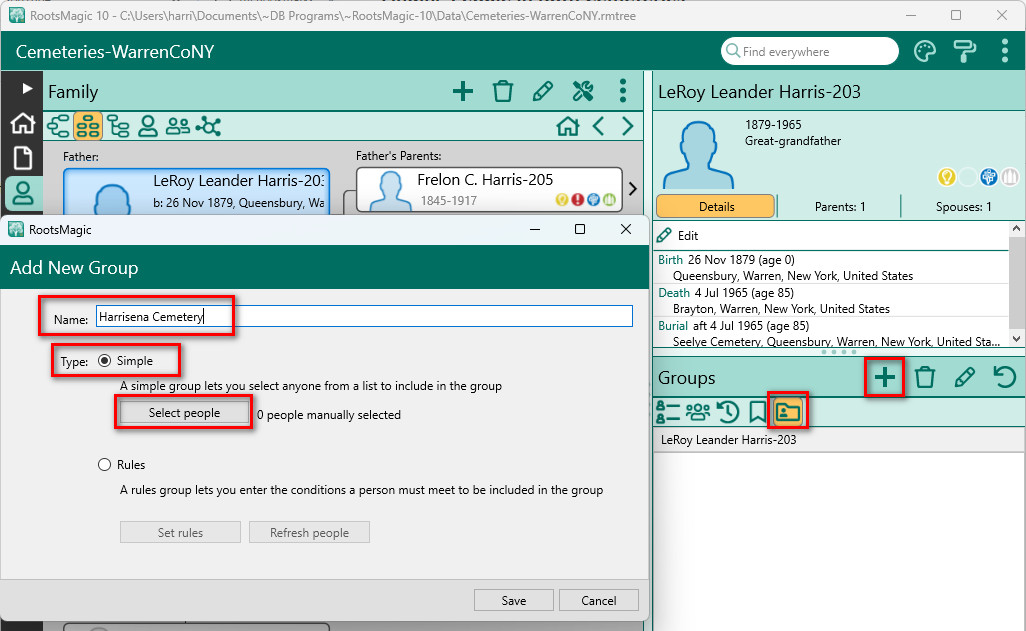Image resolution: width=1026 pixels, height=631 pixels.
Task: Select the Family view icon
Action: (88, 126)
